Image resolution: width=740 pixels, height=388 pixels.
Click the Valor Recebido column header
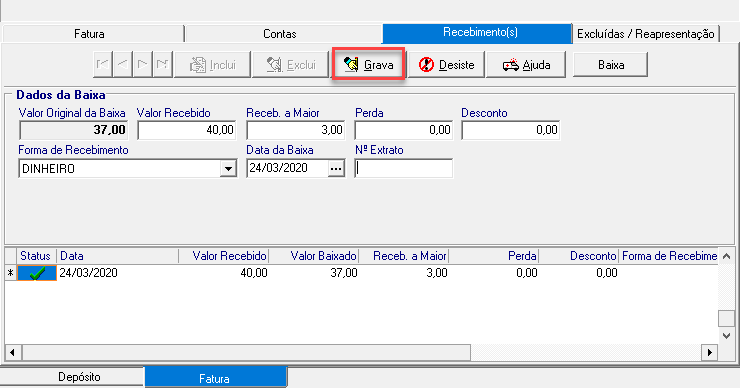tap(224, 256)
